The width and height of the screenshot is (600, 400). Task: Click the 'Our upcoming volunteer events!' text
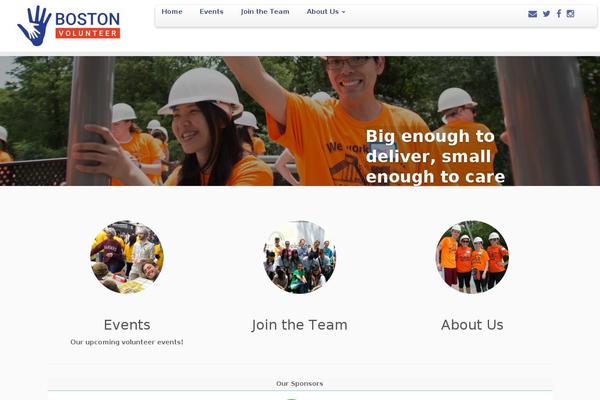(x=127, y=342)
